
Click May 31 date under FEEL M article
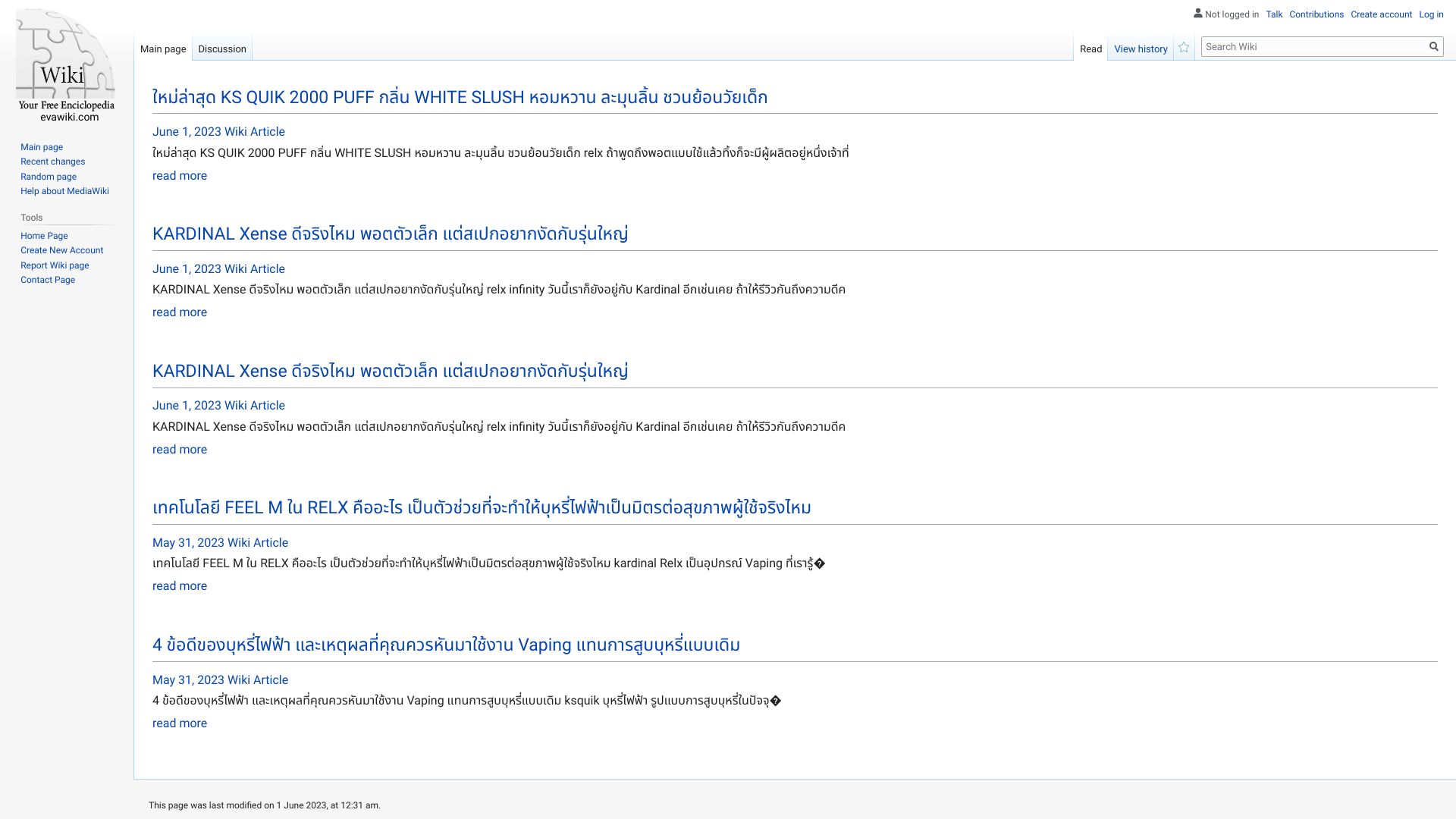pos(220,543)
